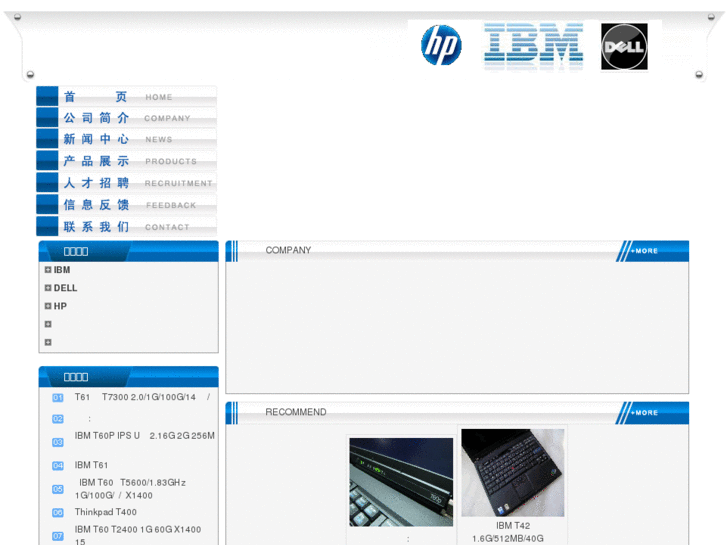727x545 pixels.
Task: Open T61 T7300 2.0/1G/100G/14 listing
Action: point(142,397)
